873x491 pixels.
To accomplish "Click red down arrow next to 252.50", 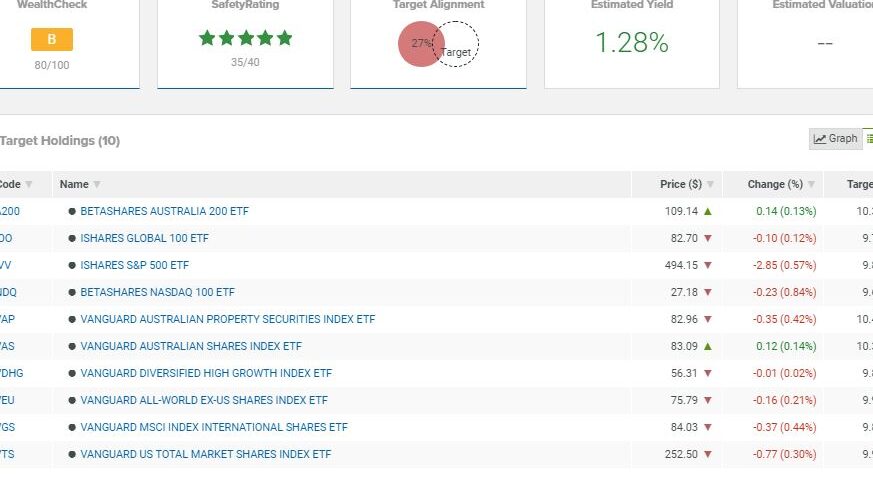I will click(x=708, y=454).
